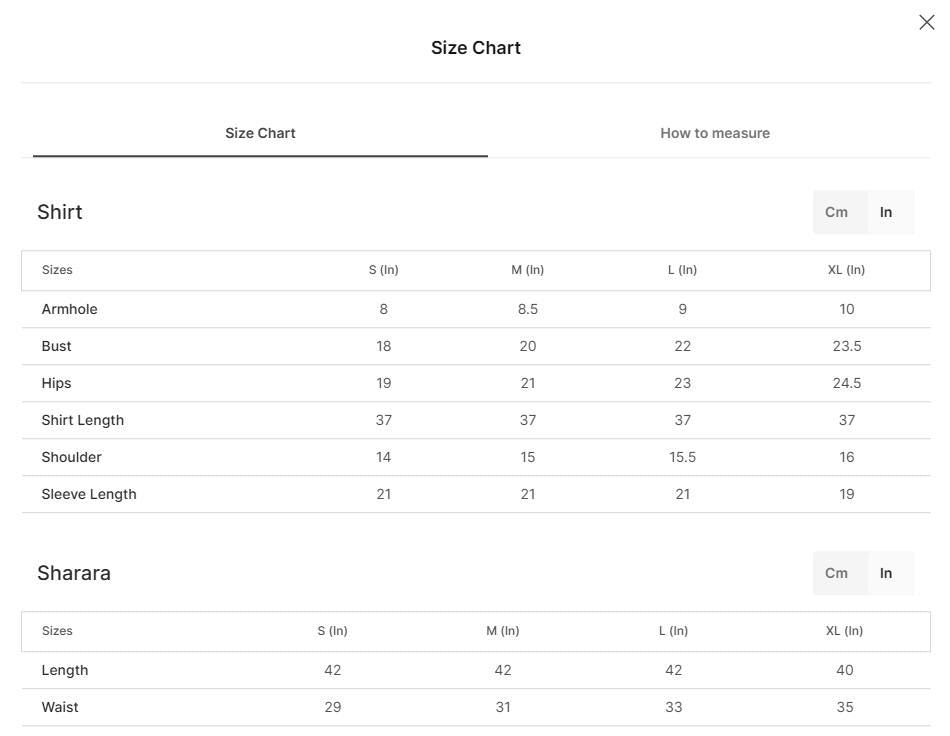
Task: Click the Sharara M (In) column header
Action: [503, 631]
